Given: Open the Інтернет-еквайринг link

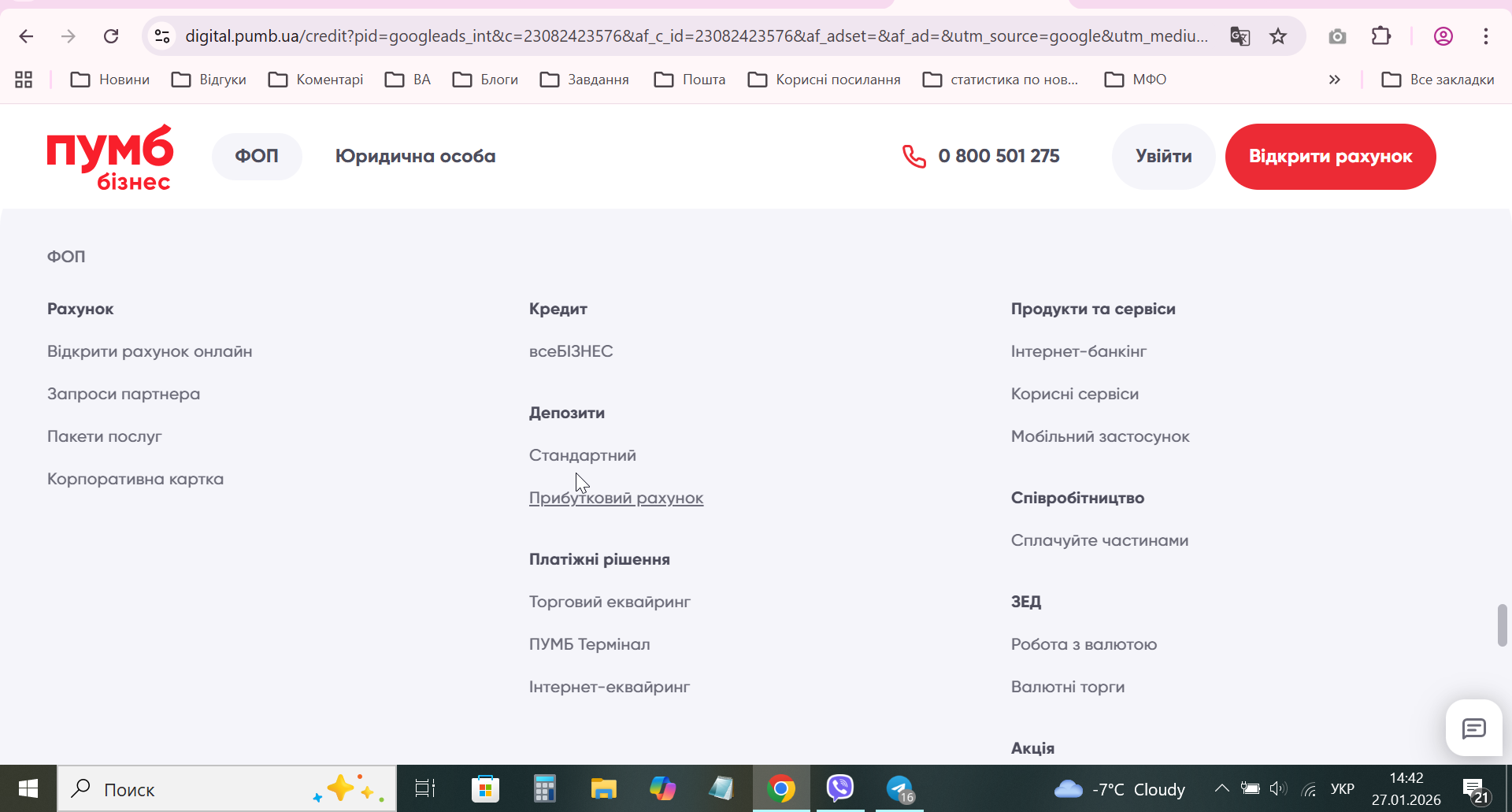Looking at the screenshot, I should coord(610,687).
